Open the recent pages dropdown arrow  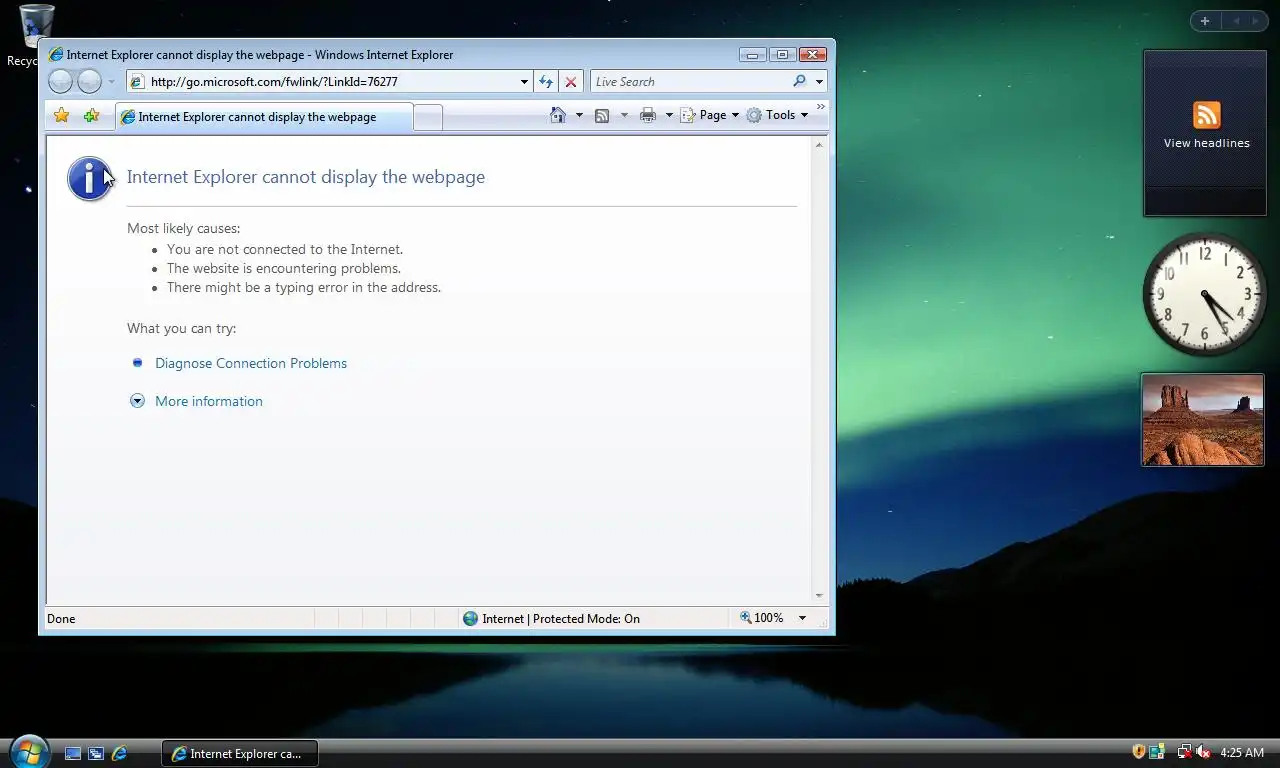pyautogui.click(x=112, y=82)
